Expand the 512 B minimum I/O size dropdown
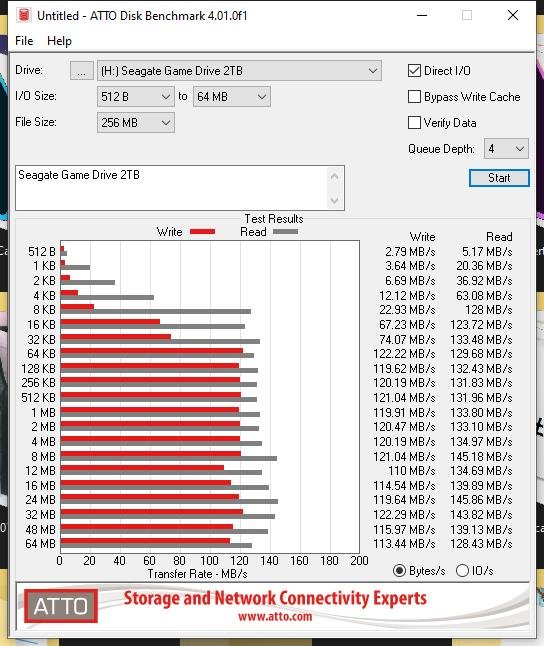The image size is (544, 646). 136,97
